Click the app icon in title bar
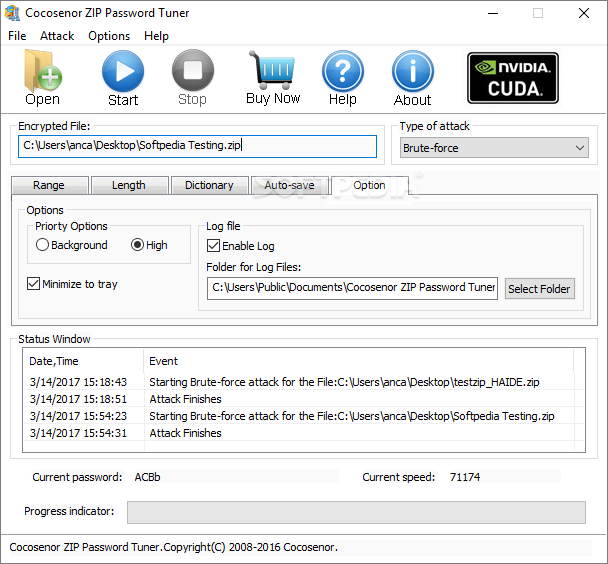 click(12, 13)
